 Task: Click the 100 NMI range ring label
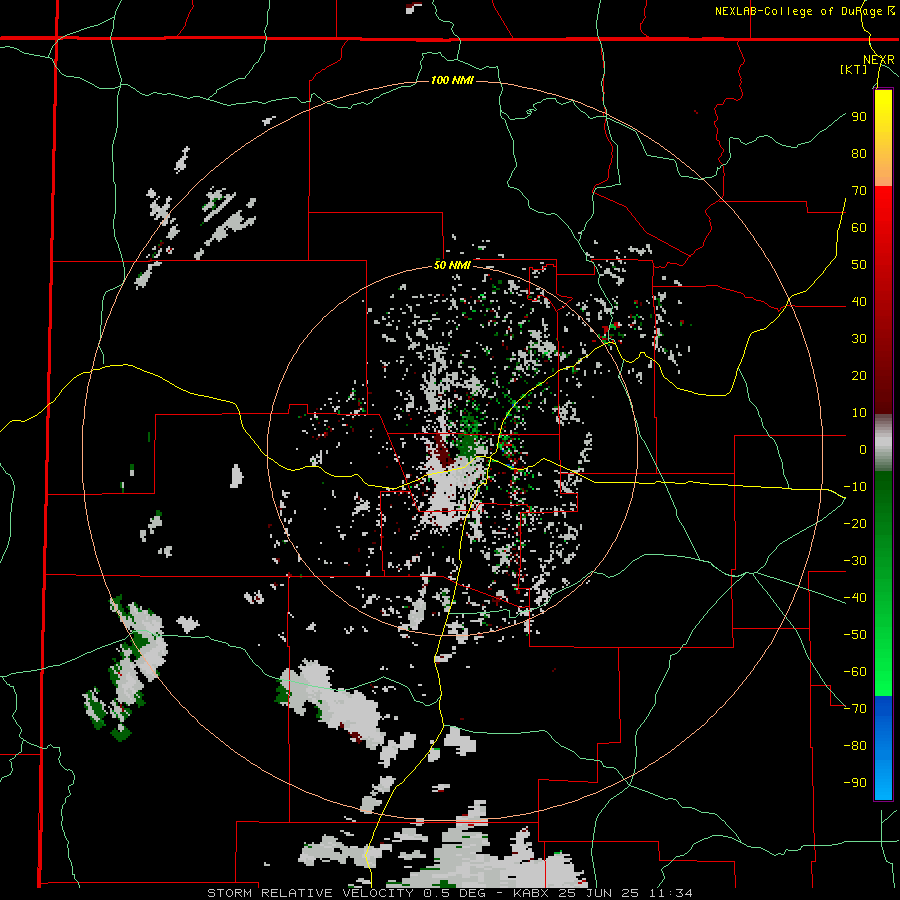tap(452, 80)
